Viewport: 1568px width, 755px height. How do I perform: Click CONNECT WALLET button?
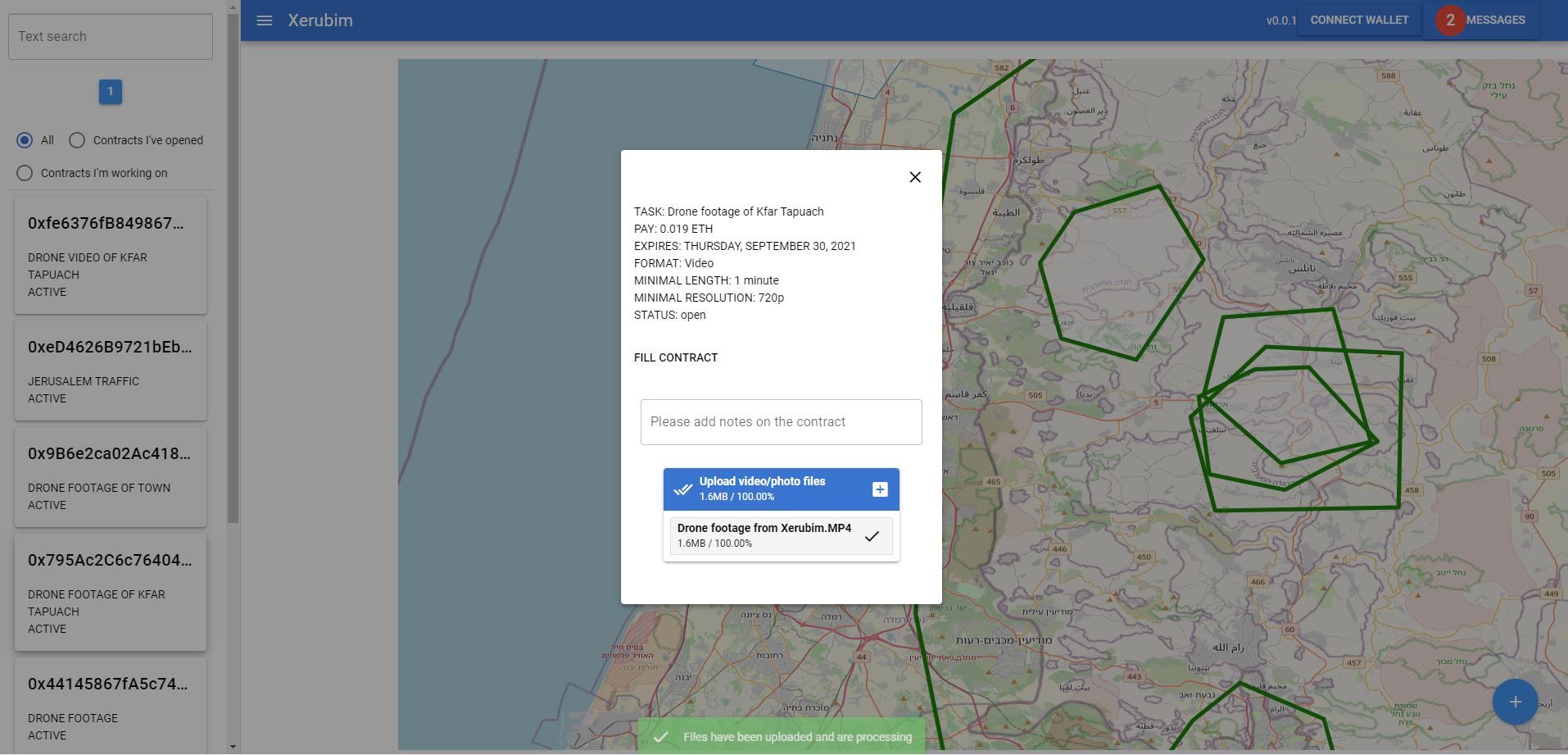tap(1359, 20)
